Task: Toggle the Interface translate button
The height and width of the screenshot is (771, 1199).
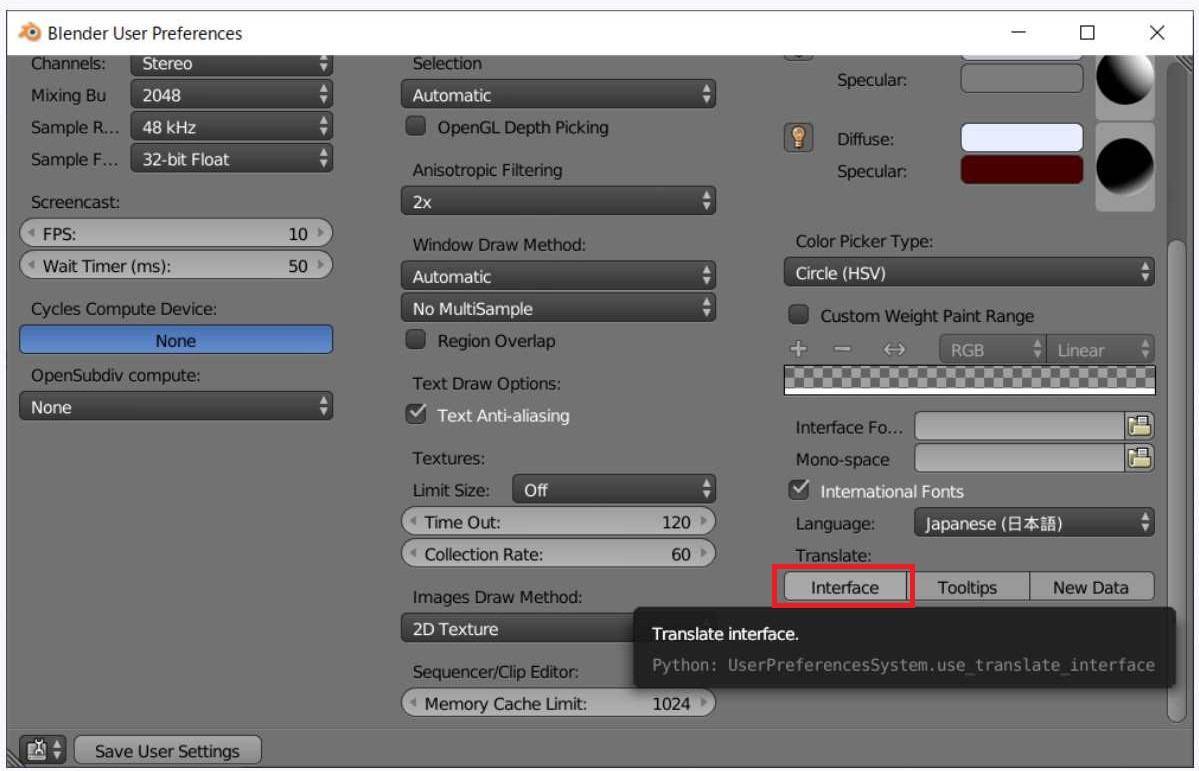Action: (x=845, y=587)
